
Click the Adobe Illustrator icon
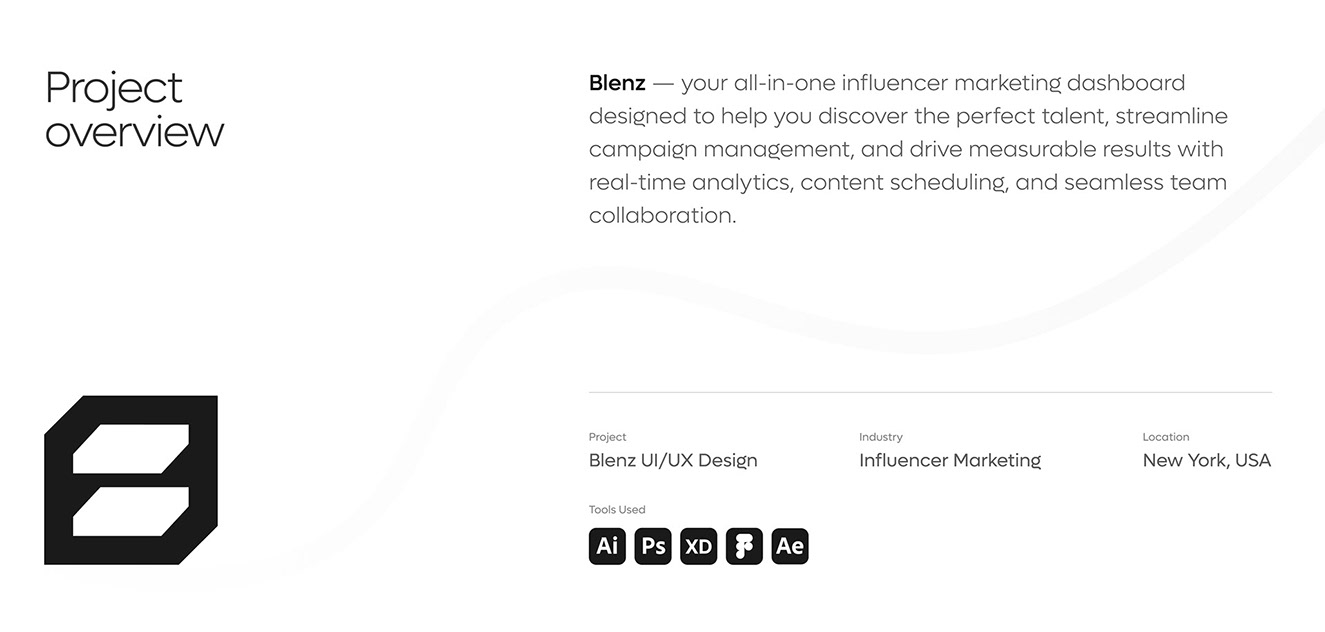(607, 546)
